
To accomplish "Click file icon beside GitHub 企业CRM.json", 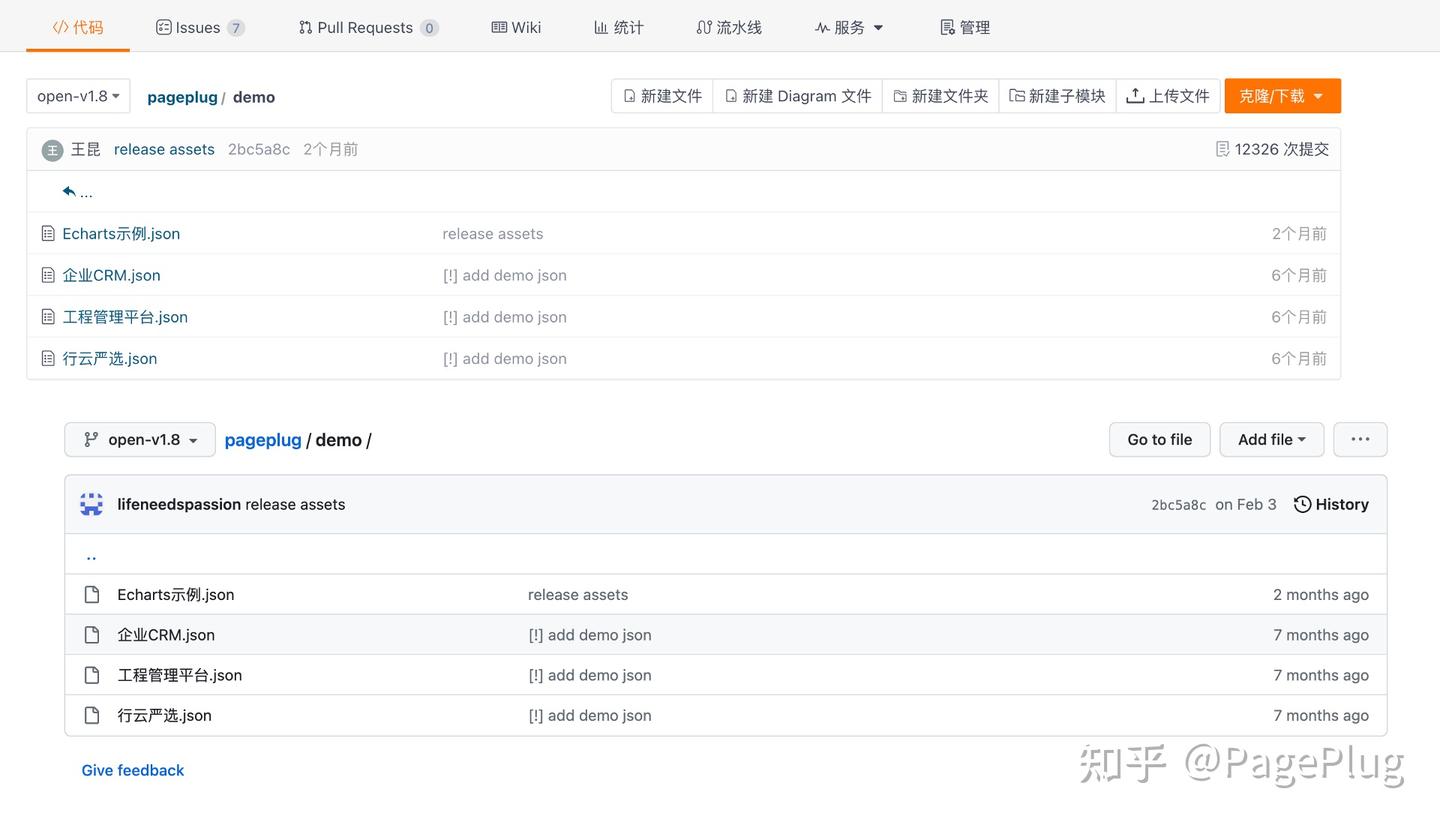I will pos(92,635).
